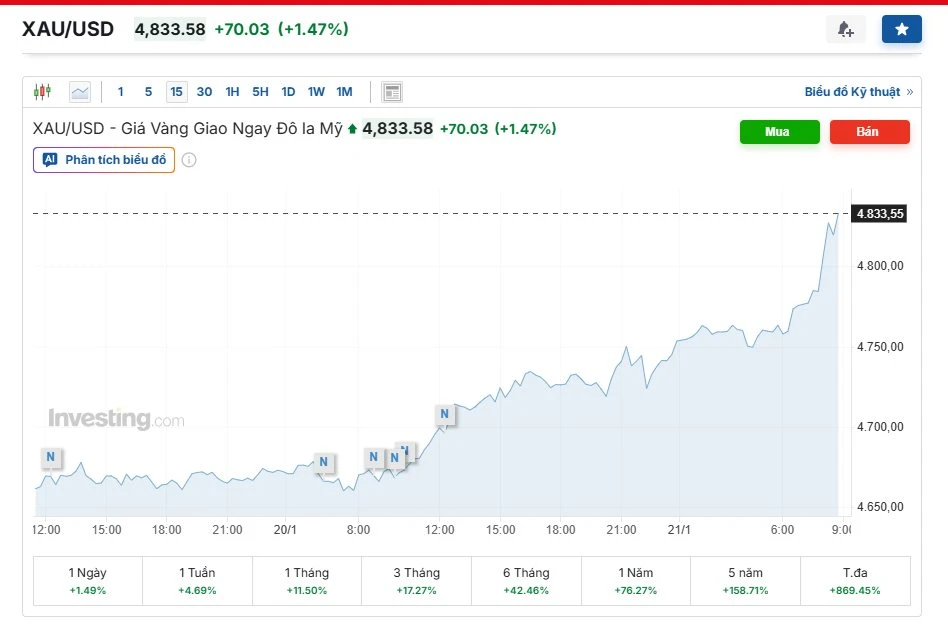
Task: Click the AI Phân tích biểu đồ button
Action: pyautogui.click(x=104, y=160)
